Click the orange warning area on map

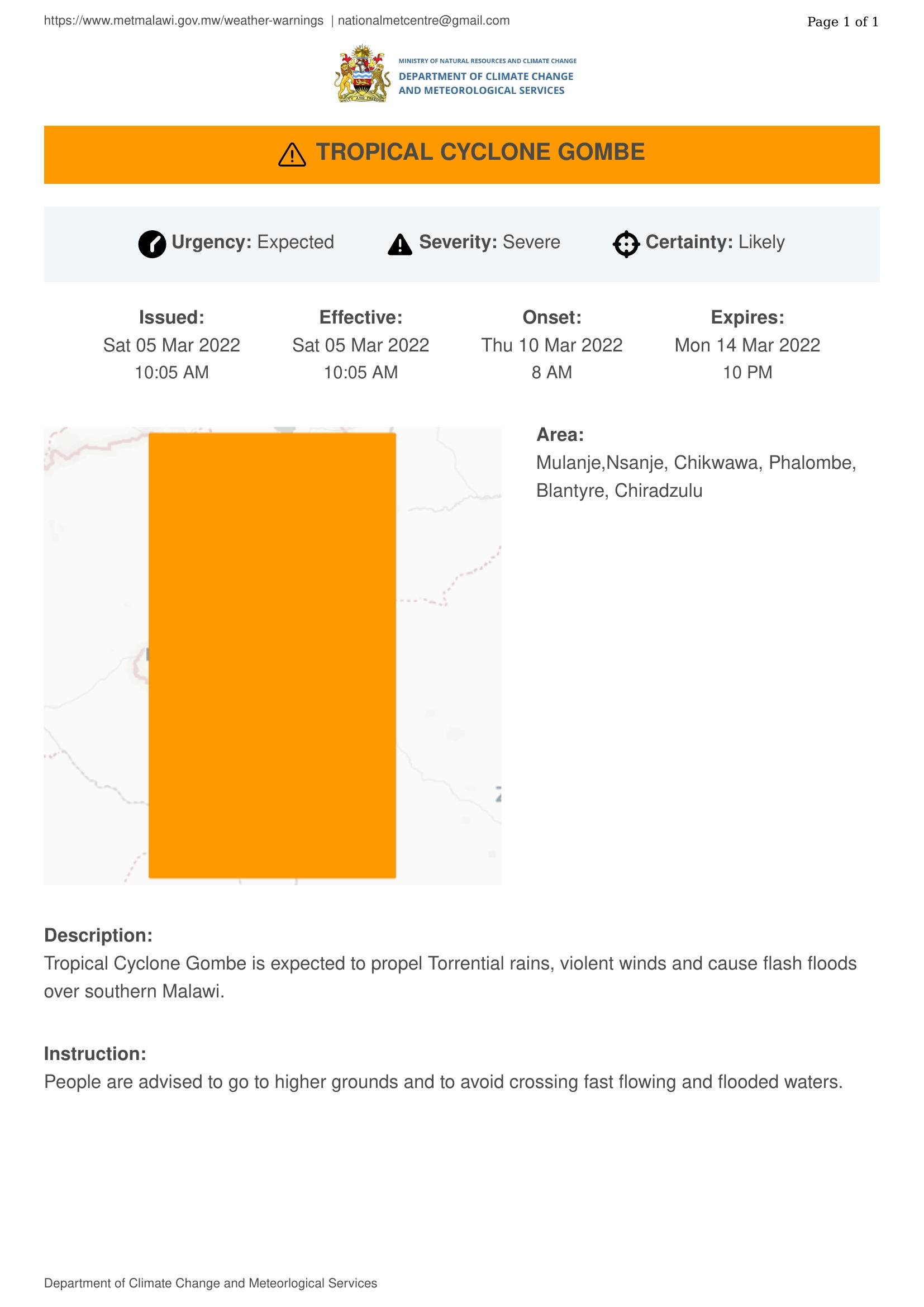[x=272, y=655]
